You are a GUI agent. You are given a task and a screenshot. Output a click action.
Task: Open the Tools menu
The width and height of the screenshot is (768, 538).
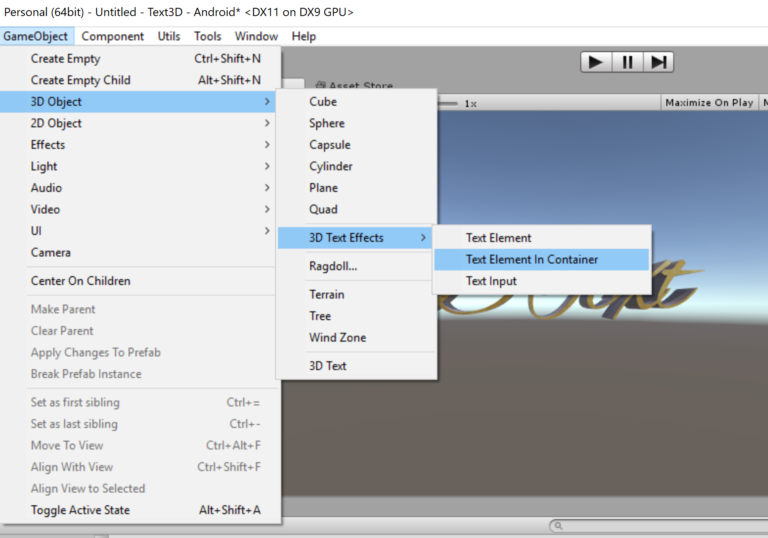click(208, 36)
